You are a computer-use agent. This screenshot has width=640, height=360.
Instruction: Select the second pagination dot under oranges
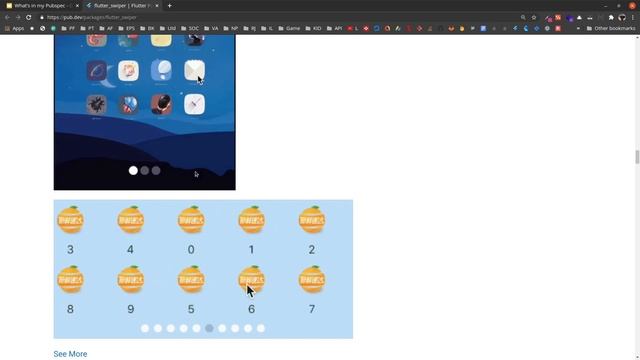158,328
